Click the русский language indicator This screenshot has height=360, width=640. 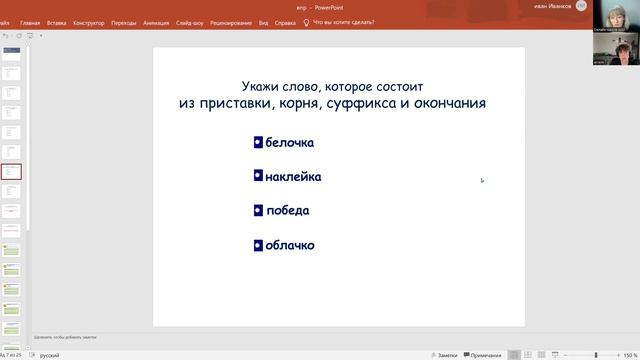49,356
